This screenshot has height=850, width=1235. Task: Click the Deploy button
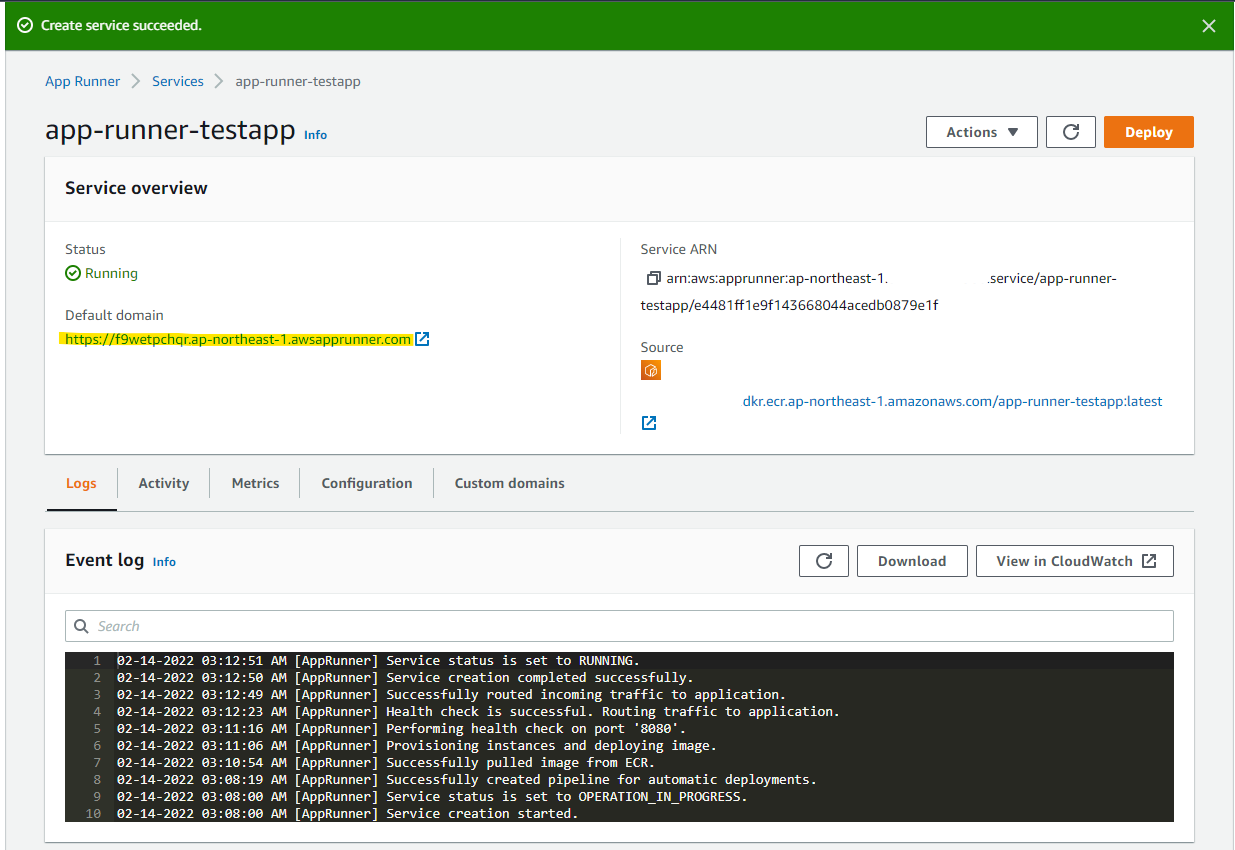click(x=1148, y=131)
